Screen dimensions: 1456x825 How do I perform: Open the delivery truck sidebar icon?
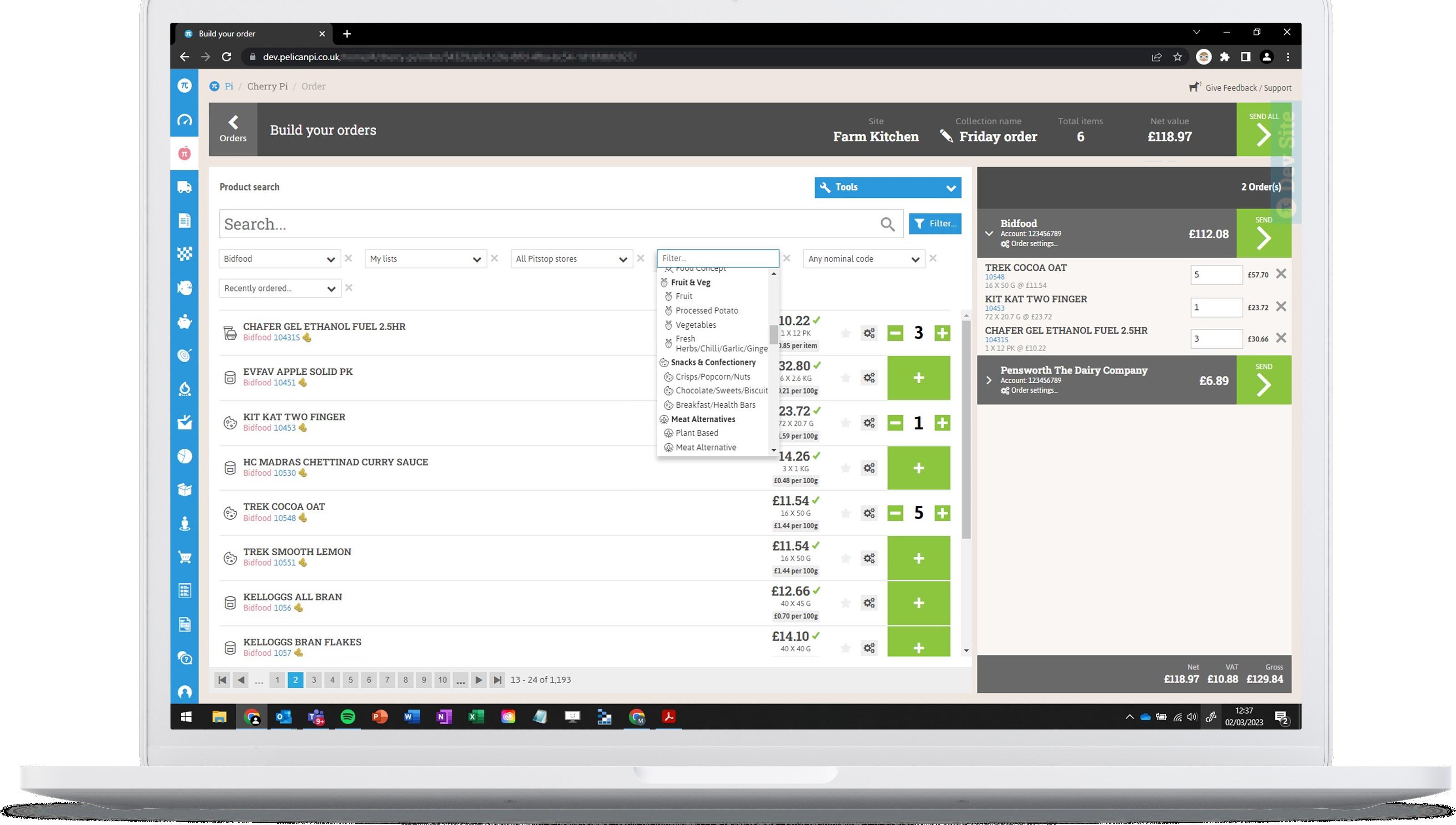click(184, 187)
